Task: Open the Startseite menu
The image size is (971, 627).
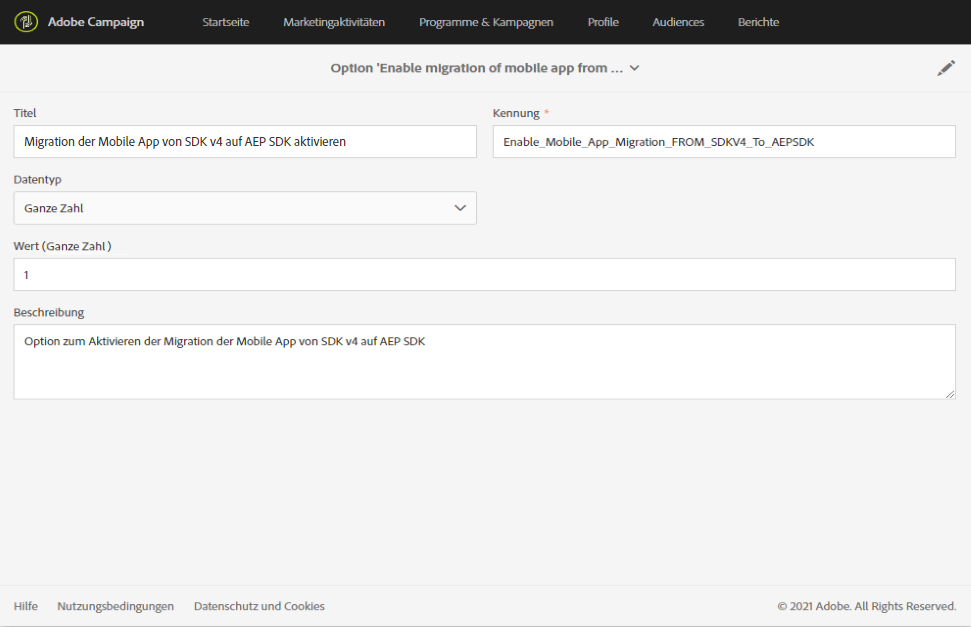Action: 225,22
